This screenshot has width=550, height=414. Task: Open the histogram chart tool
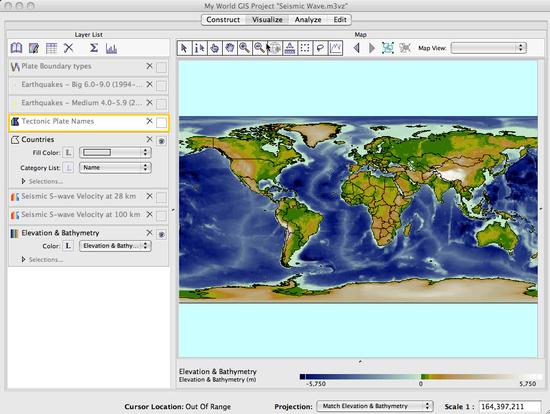(x=111, y=48)
